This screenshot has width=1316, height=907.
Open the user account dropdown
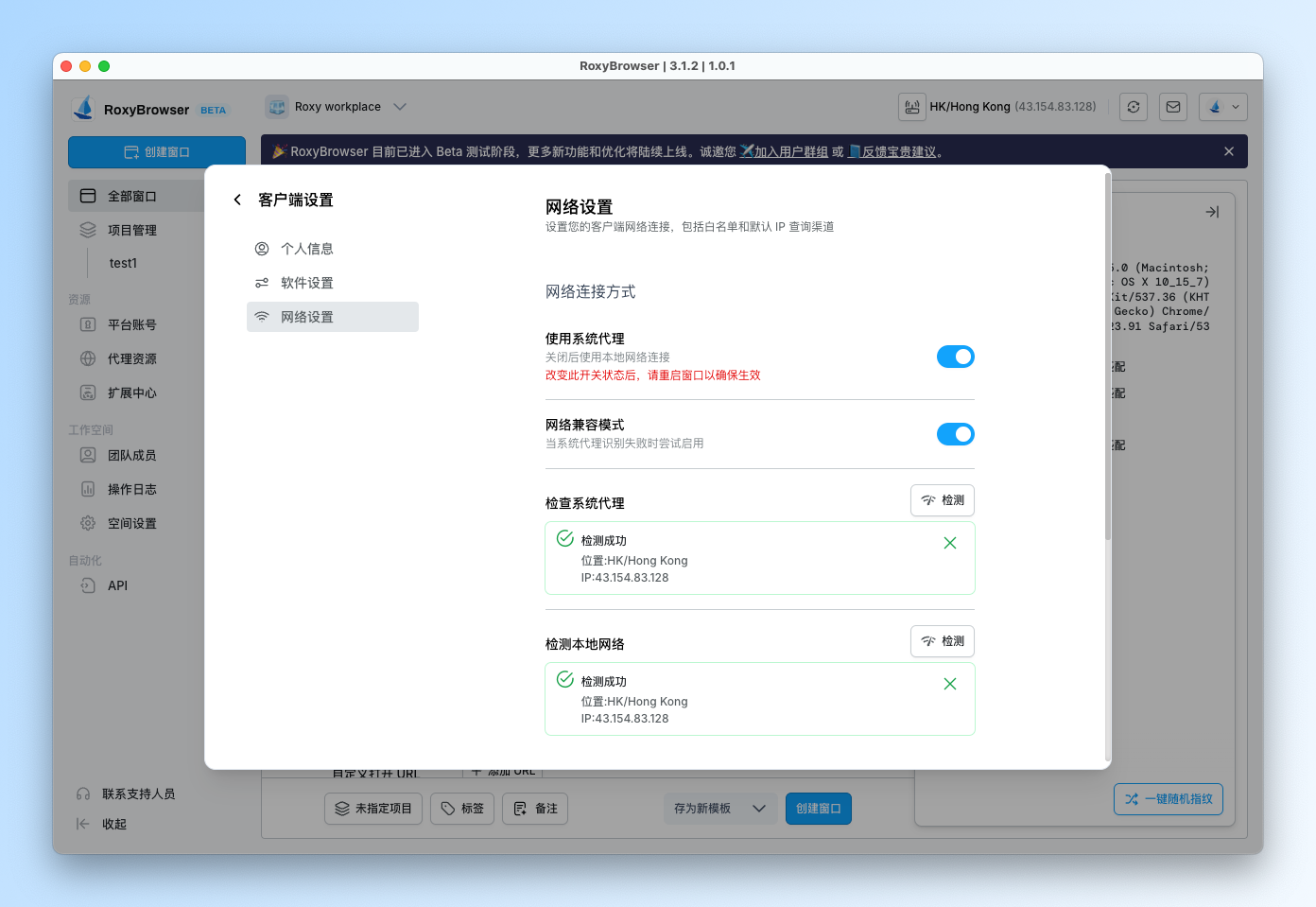[1223, 107]
